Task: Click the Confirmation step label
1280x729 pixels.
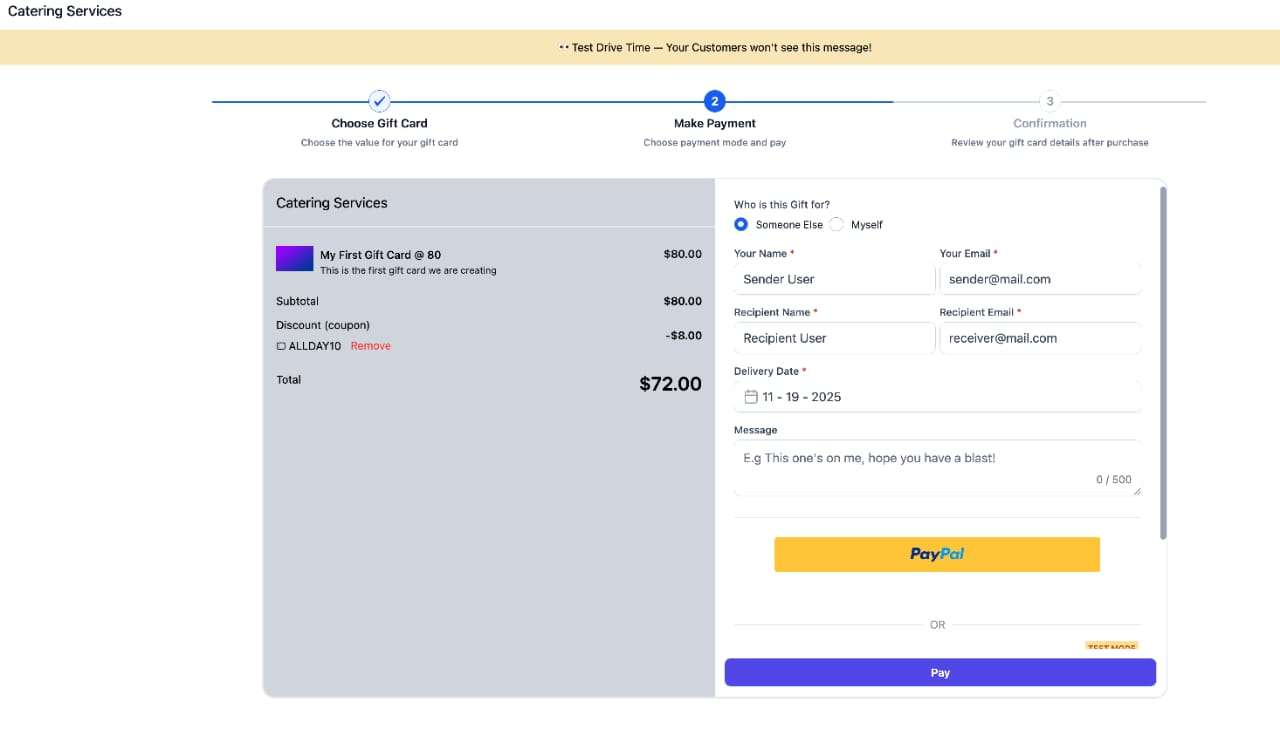Action: click(x=1049, y=123)
